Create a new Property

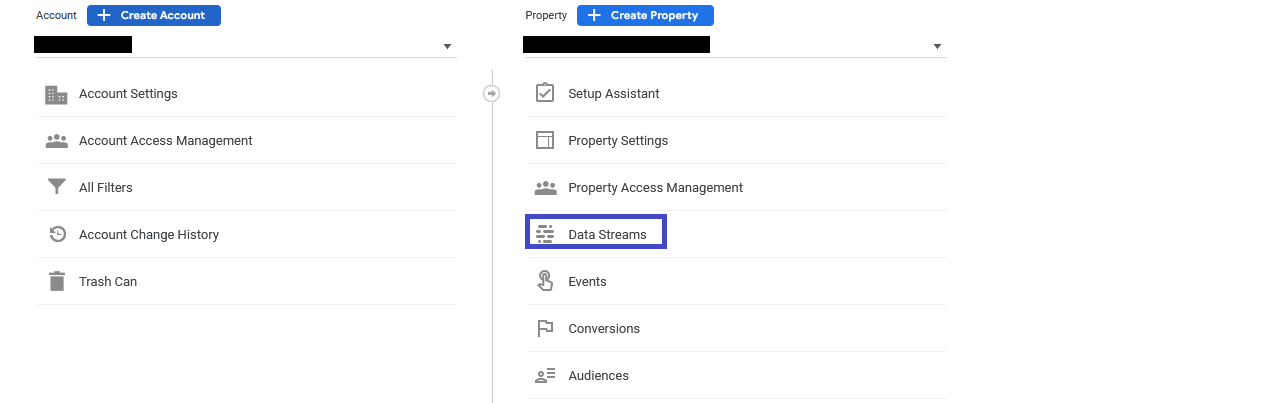tap(645, 16)
